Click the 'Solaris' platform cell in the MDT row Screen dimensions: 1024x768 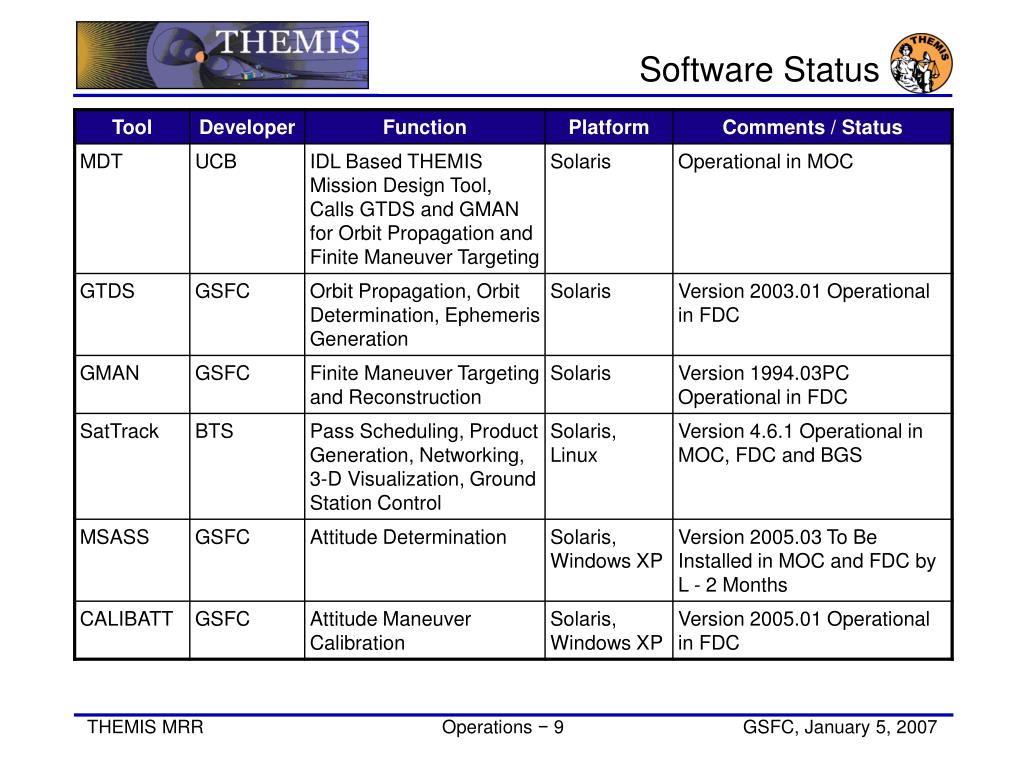coord(609,209)
